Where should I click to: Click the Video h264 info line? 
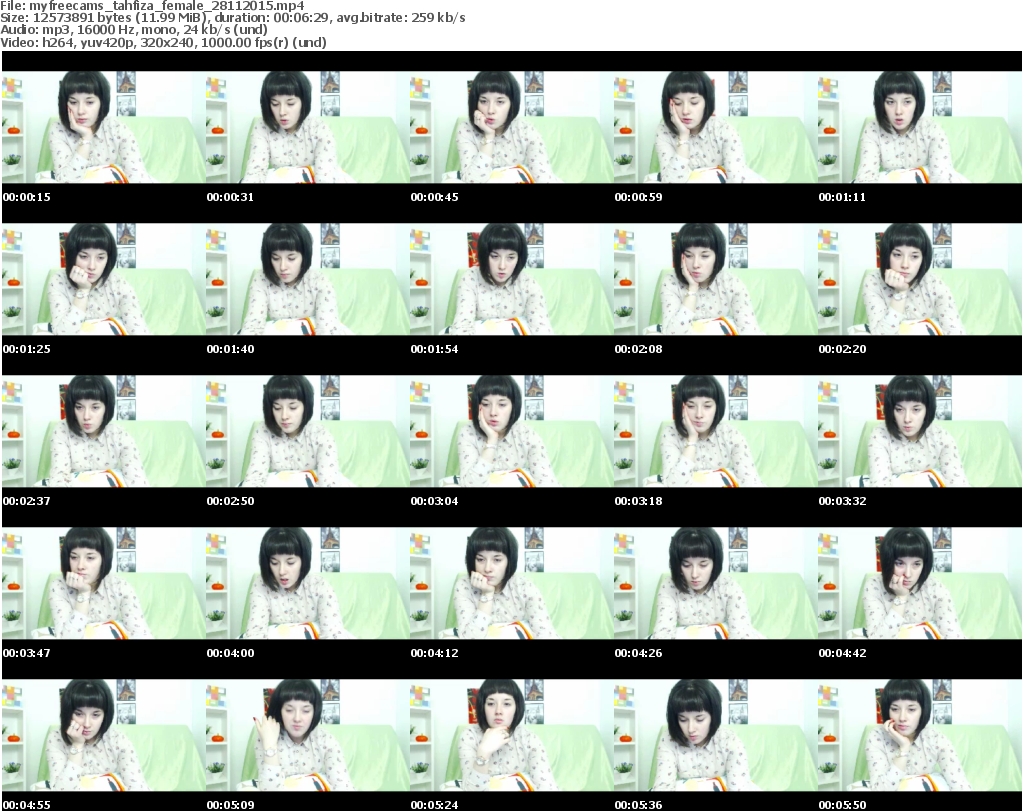[x=163, y=42]
